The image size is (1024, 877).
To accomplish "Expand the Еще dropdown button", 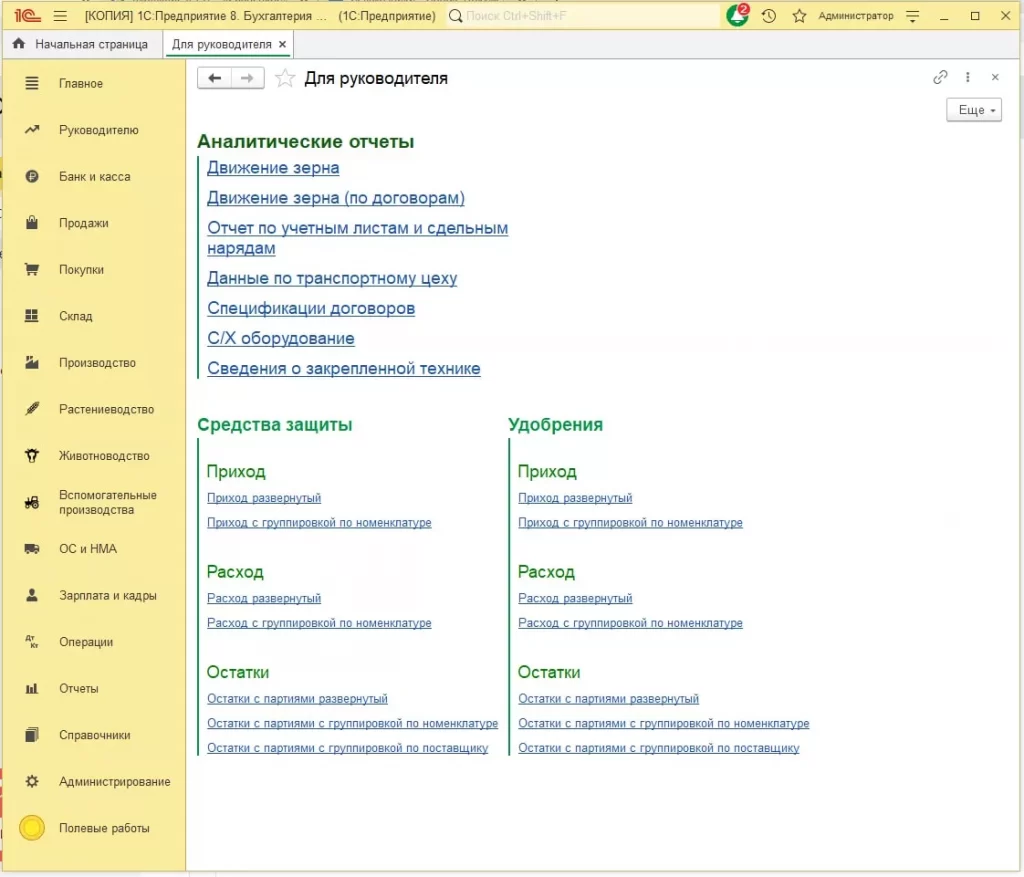I will (974, 110).
